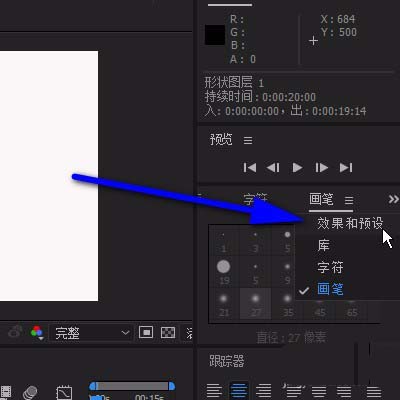The width and height of the screenshot is (400, 400).
Task: Switch to the 画笔 tab
Action: (x=321, y=199)
